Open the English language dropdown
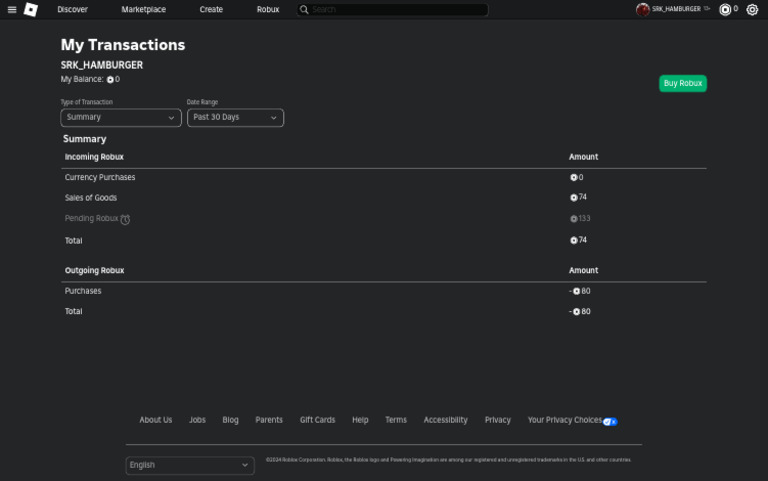The width and height of the screenshot is (768, 481). (190, 465)
